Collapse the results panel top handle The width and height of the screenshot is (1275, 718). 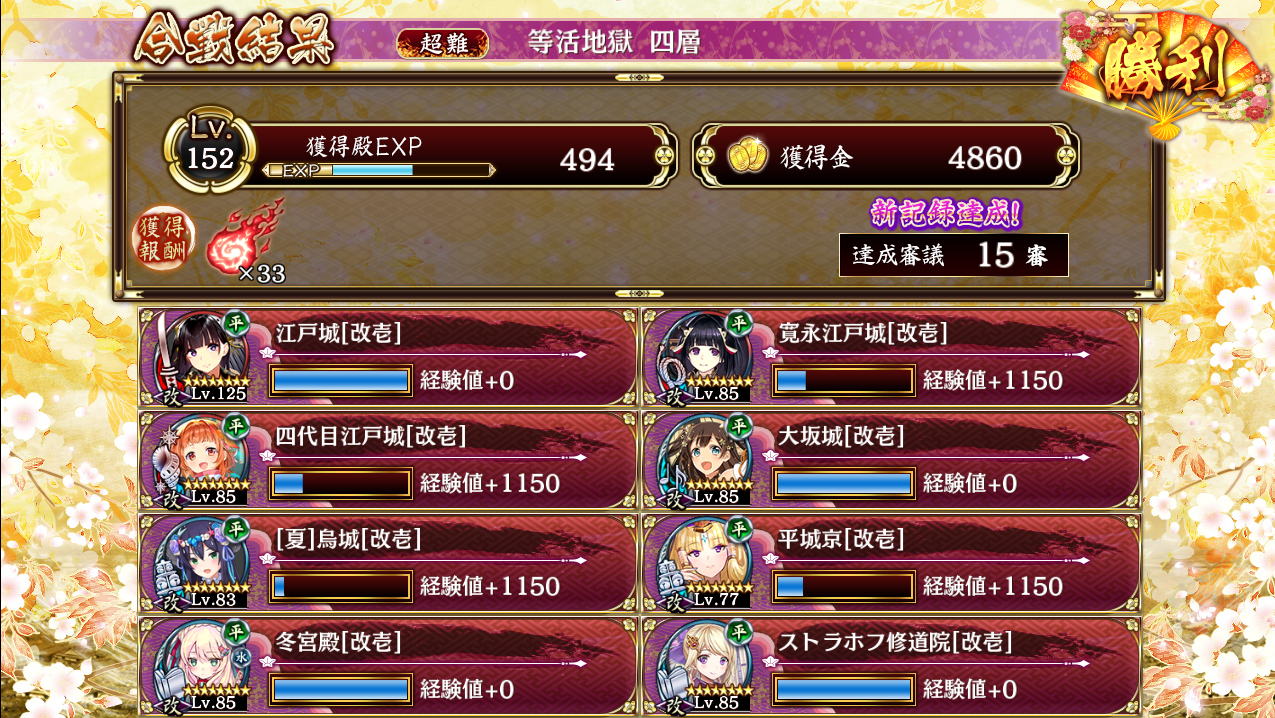pyautogui.click(x=638, y=77)
